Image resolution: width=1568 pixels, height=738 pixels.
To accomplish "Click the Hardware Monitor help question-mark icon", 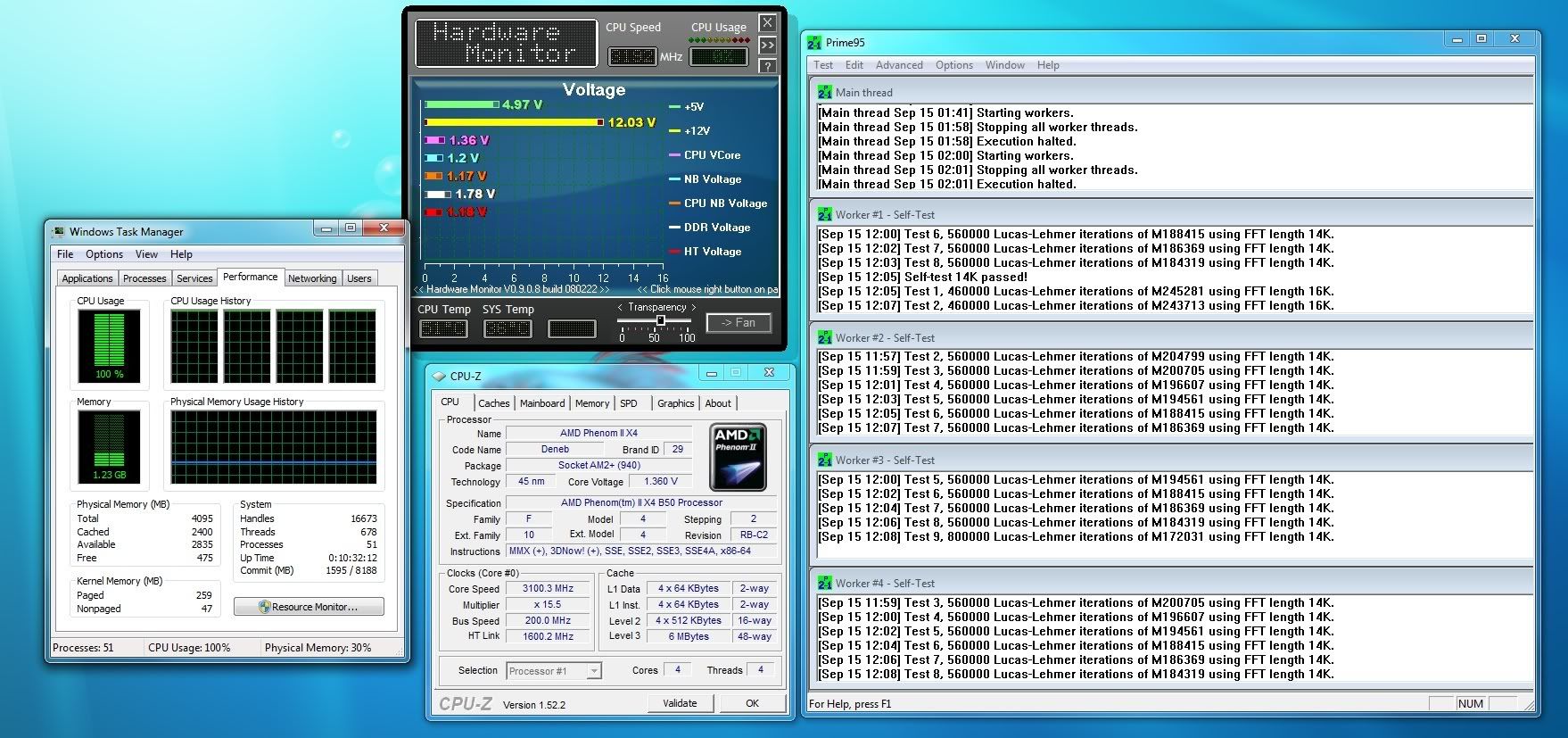I will pos(767,66).
